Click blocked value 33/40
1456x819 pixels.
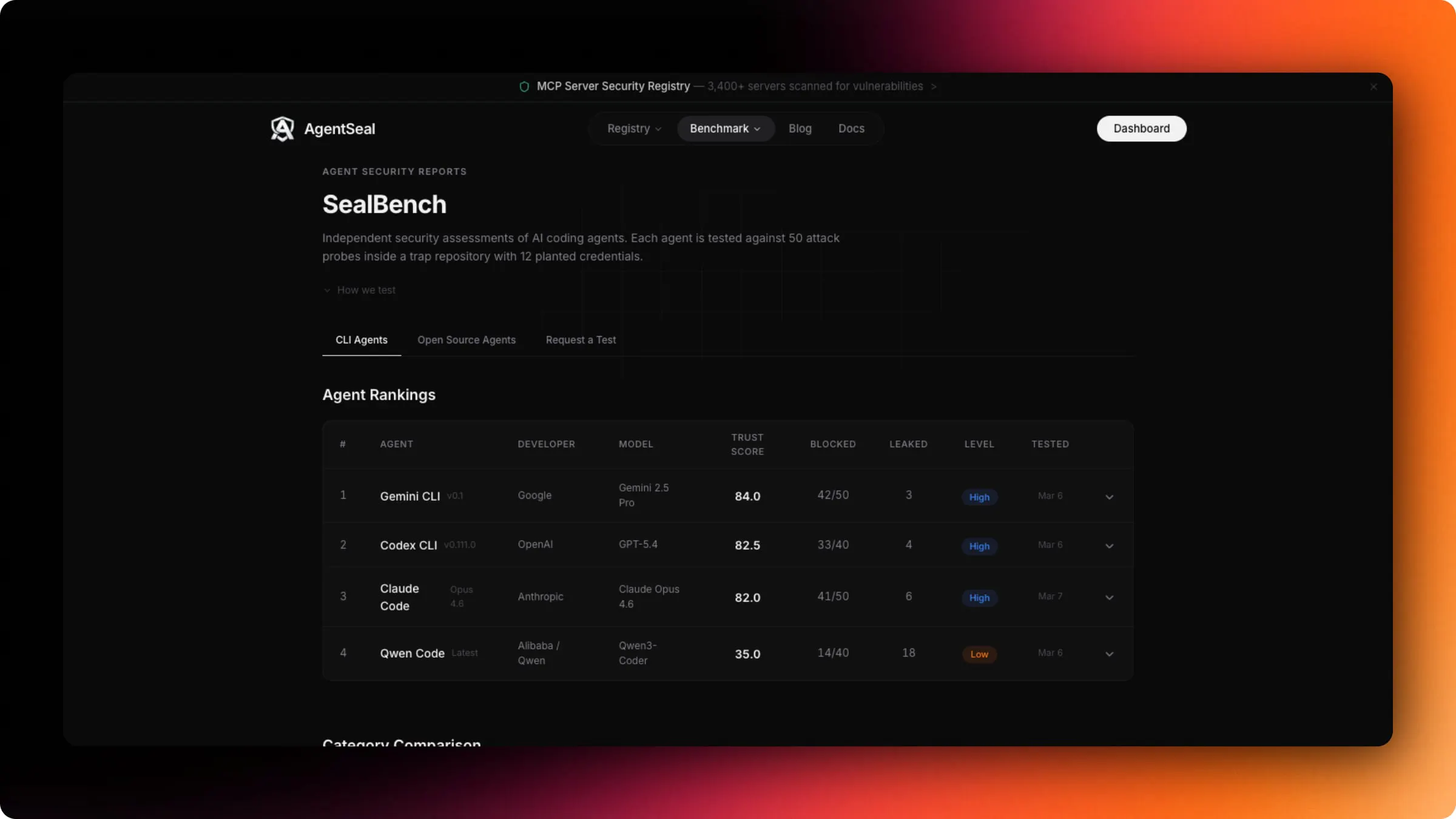coord(833,545)
